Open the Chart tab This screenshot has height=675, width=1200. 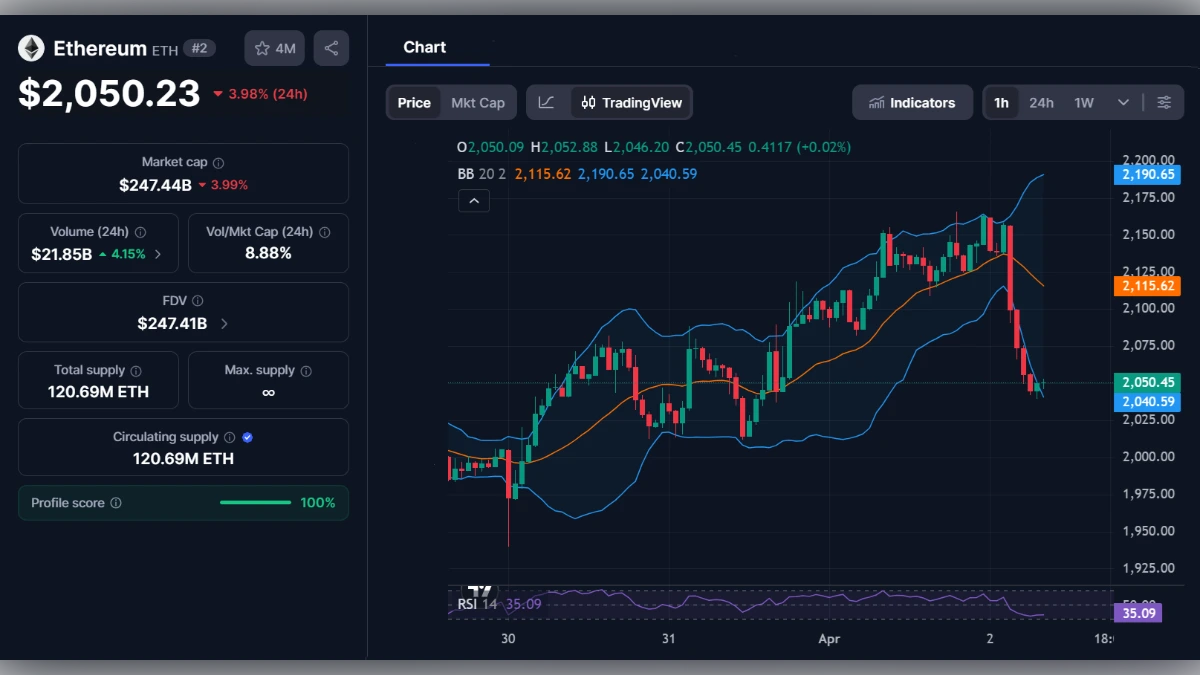point(424,47)
